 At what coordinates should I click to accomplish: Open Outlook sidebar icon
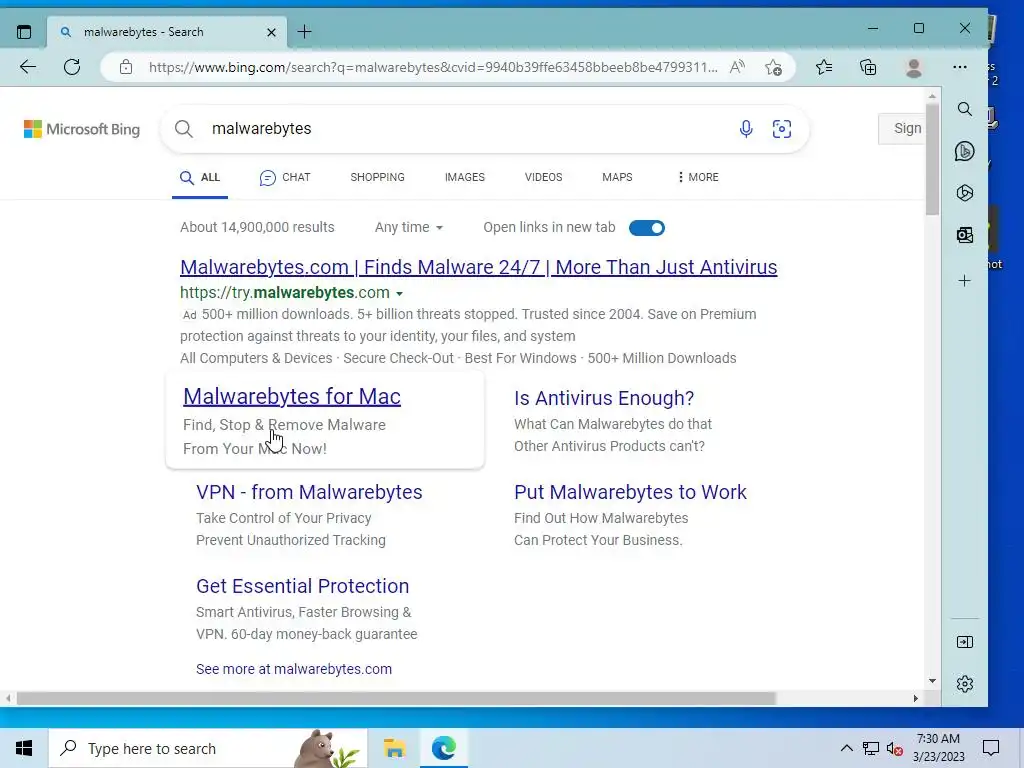click(965, 235)
